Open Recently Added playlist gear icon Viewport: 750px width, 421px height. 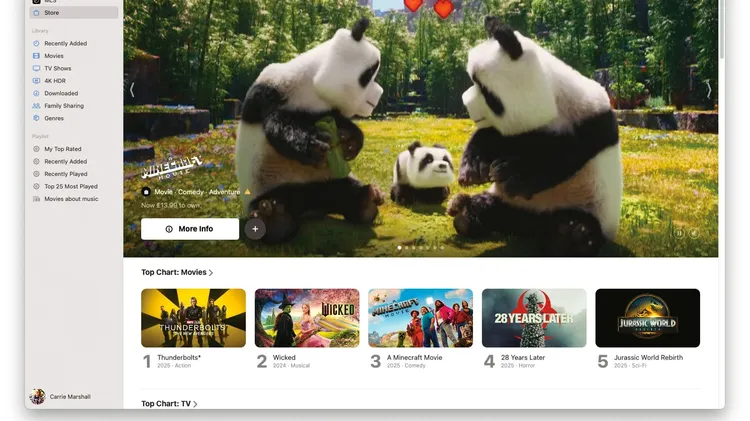click(36, 162)
